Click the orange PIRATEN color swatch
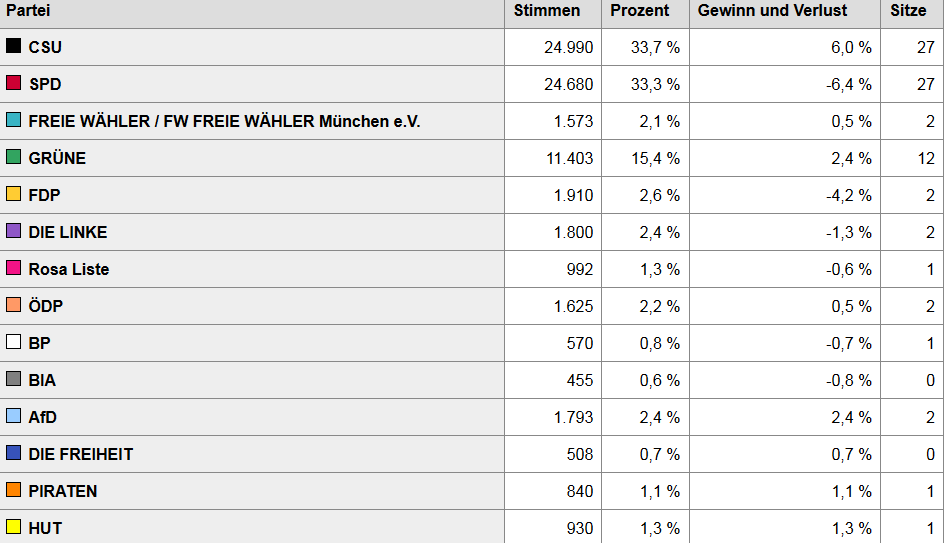This screenshot has height=543, width=944. (14, 490)
